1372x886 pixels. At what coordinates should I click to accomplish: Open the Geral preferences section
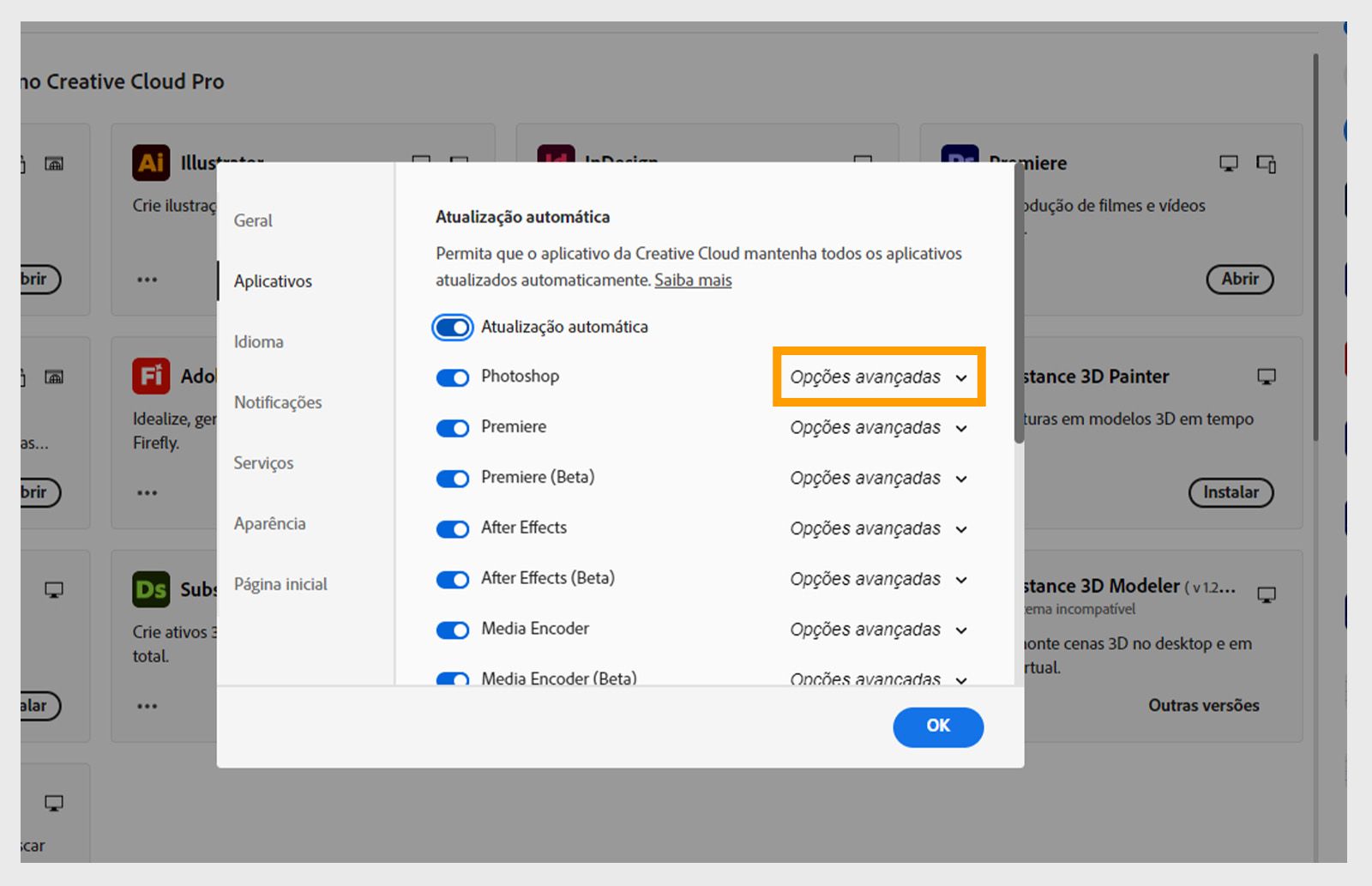(x=253, y=220)
